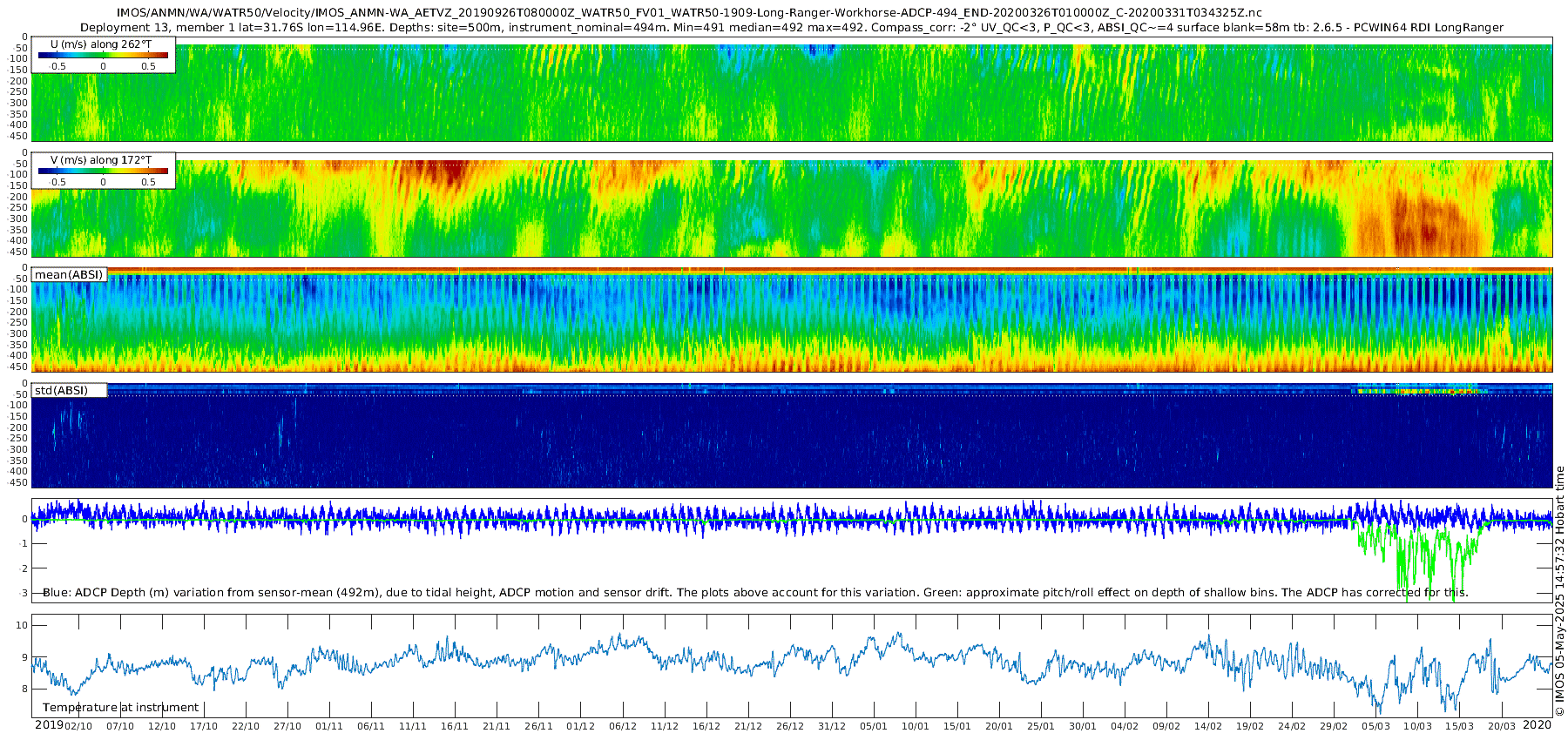The height and width of the screenshot is (740, 1568).
Task: Select the std(ABSI) panel label
Action: pyautogui.click(x=69, y=390)
